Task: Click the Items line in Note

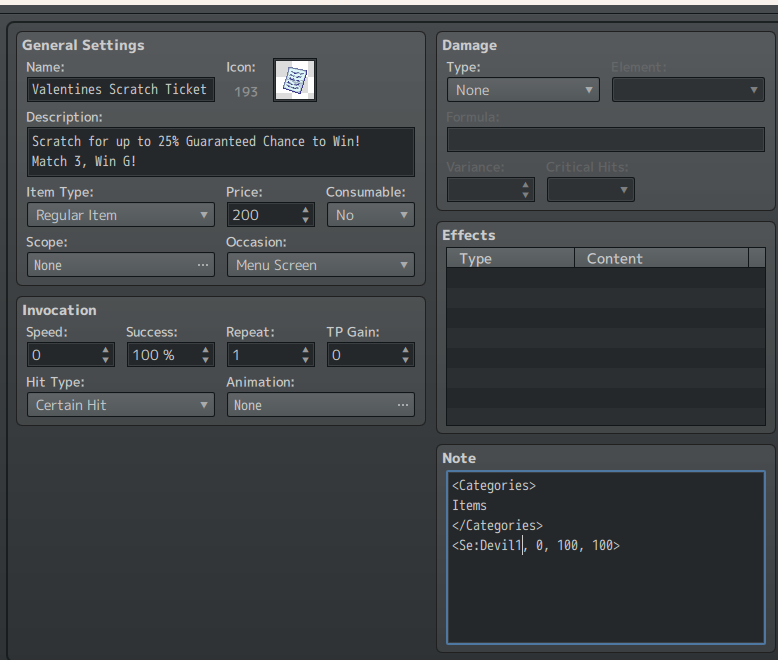Action: pyautogui.click(x=469, y=505)
